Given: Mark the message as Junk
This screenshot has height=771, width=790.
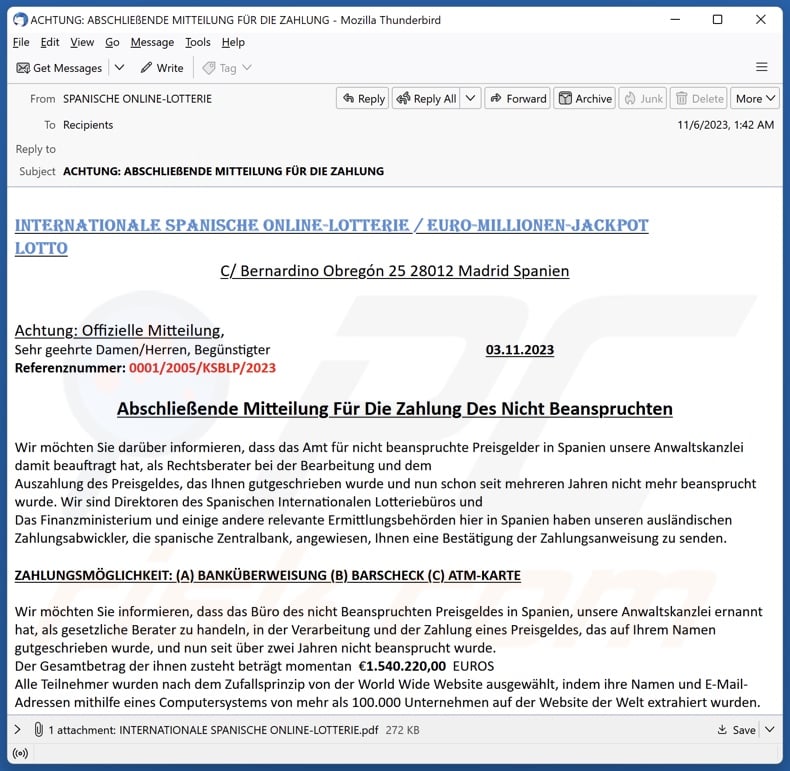Looking at the screenshot, I should [643, 98].
